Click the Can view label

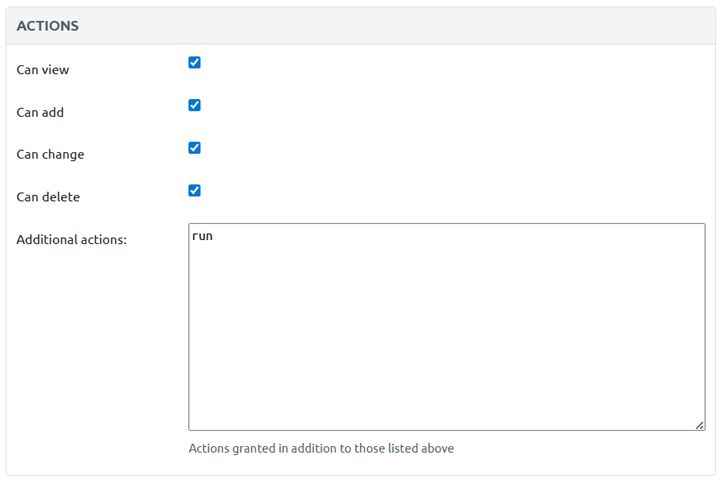[x=43, y=70]
